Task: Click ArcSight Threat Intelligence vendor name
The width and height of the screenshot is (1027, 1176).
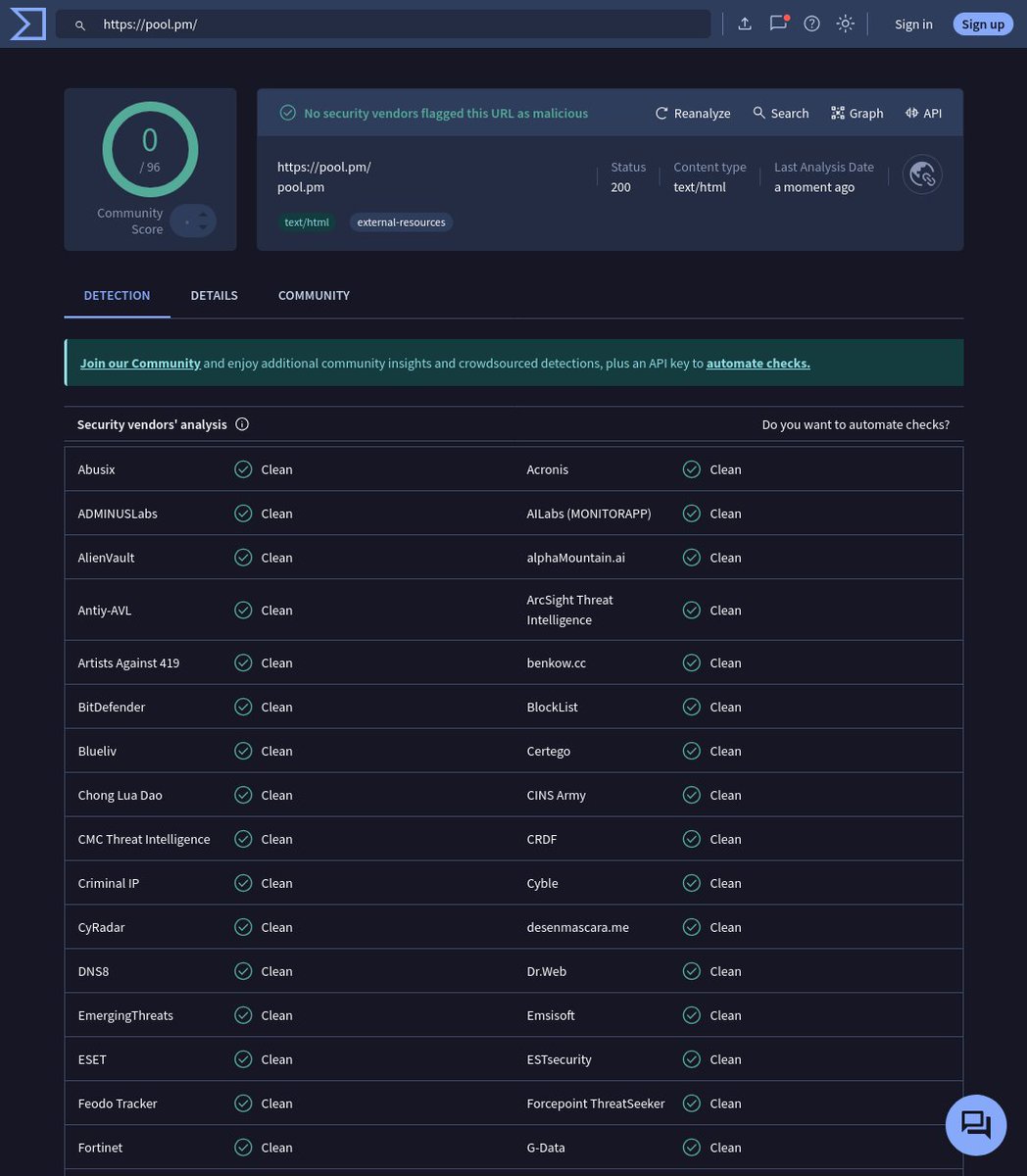Action: coord(570,610)
